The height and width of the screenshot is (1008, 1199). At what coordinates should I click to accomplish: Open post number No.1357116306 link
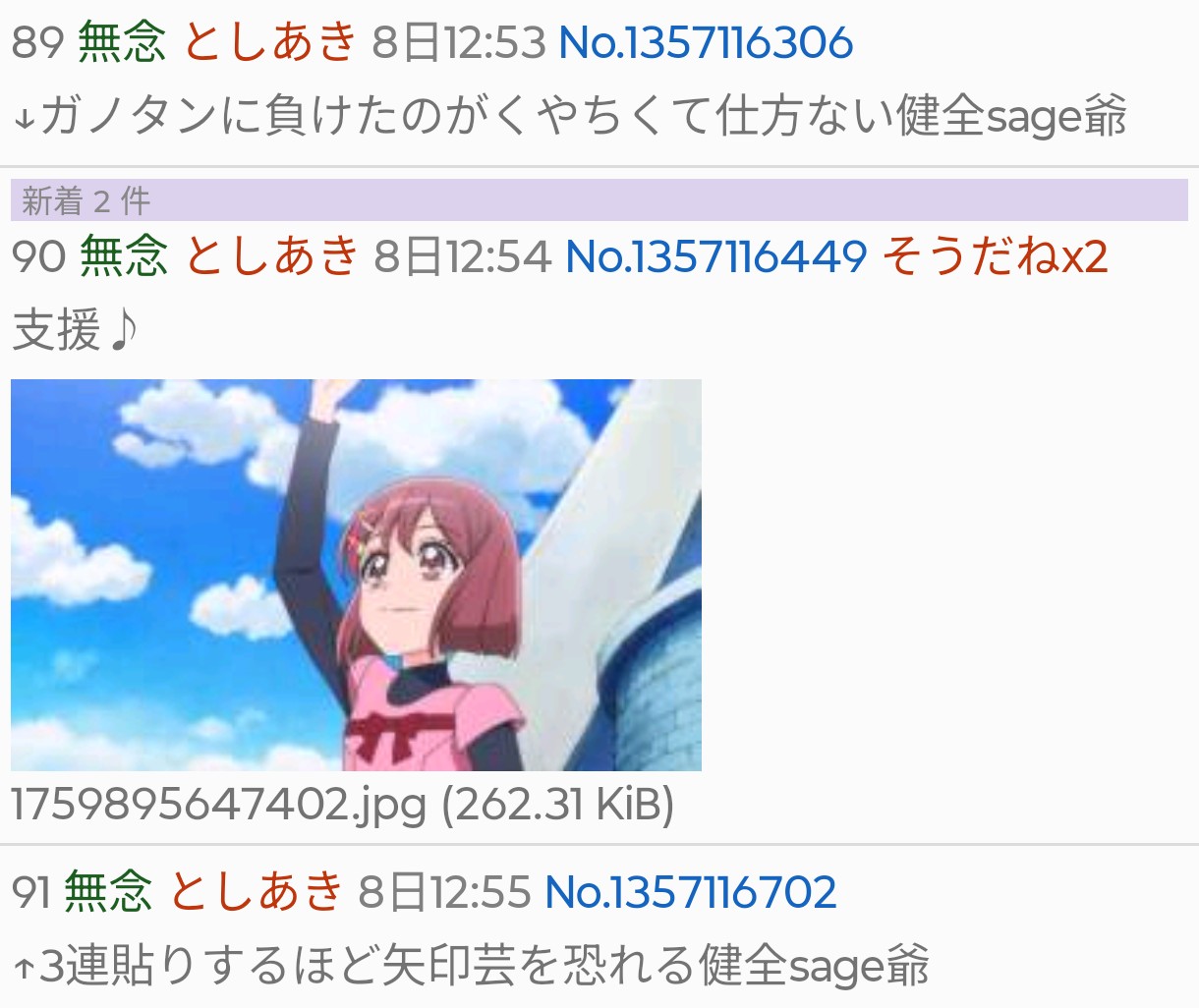pyautogui.click(x=706, y=42)
